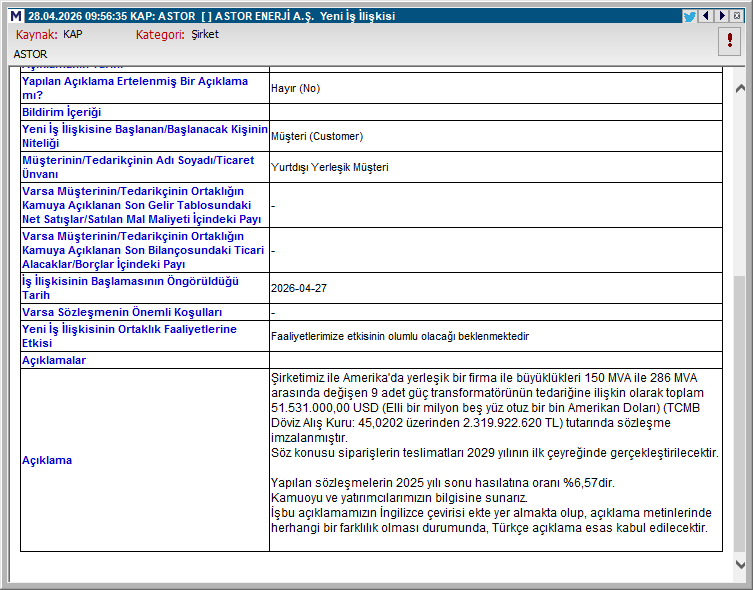
Task: Select the ASTOR ticker label below Kaynak
Action: [x=31, y=54]
